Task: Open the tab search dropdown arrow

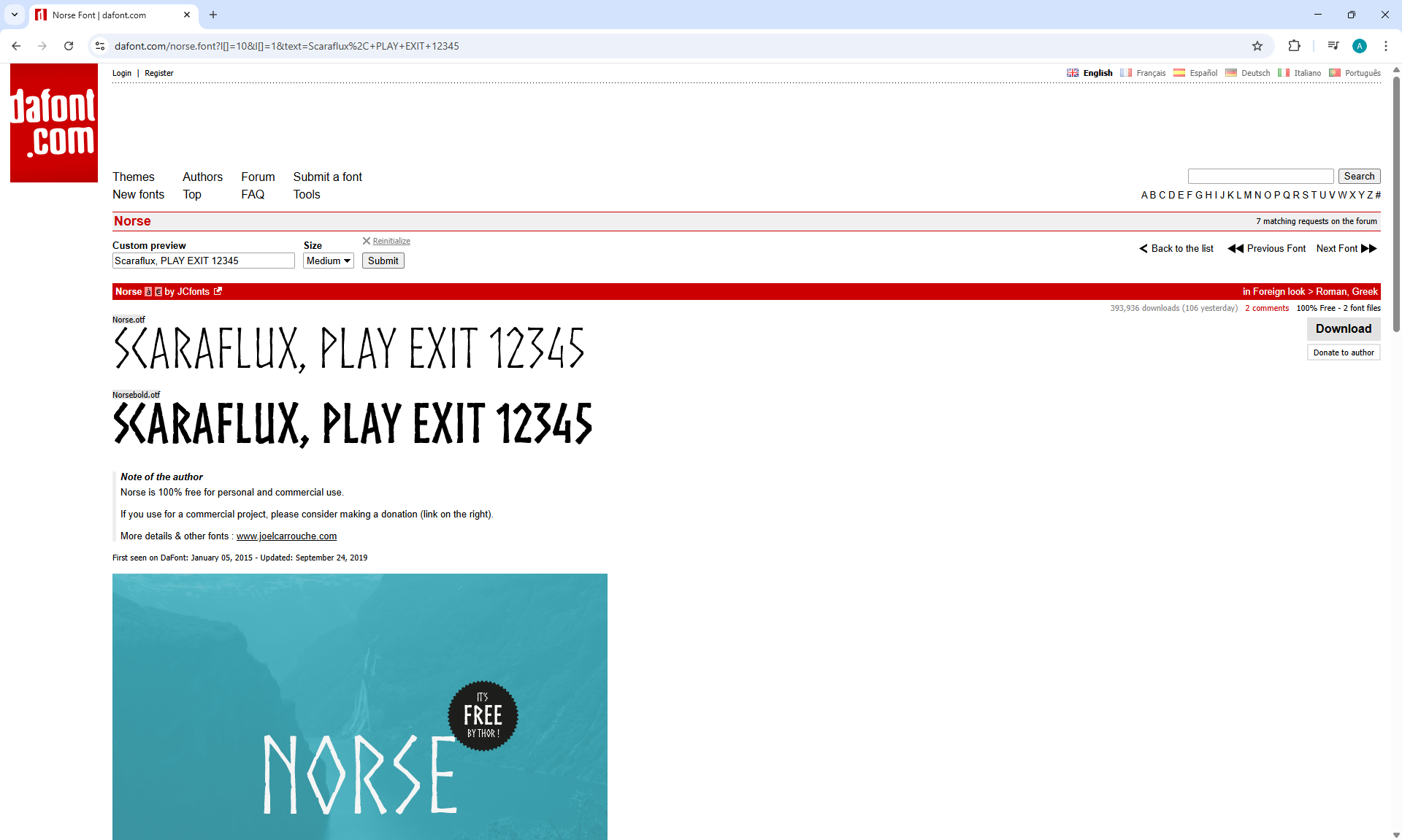Action: click(x=15, y=15)
